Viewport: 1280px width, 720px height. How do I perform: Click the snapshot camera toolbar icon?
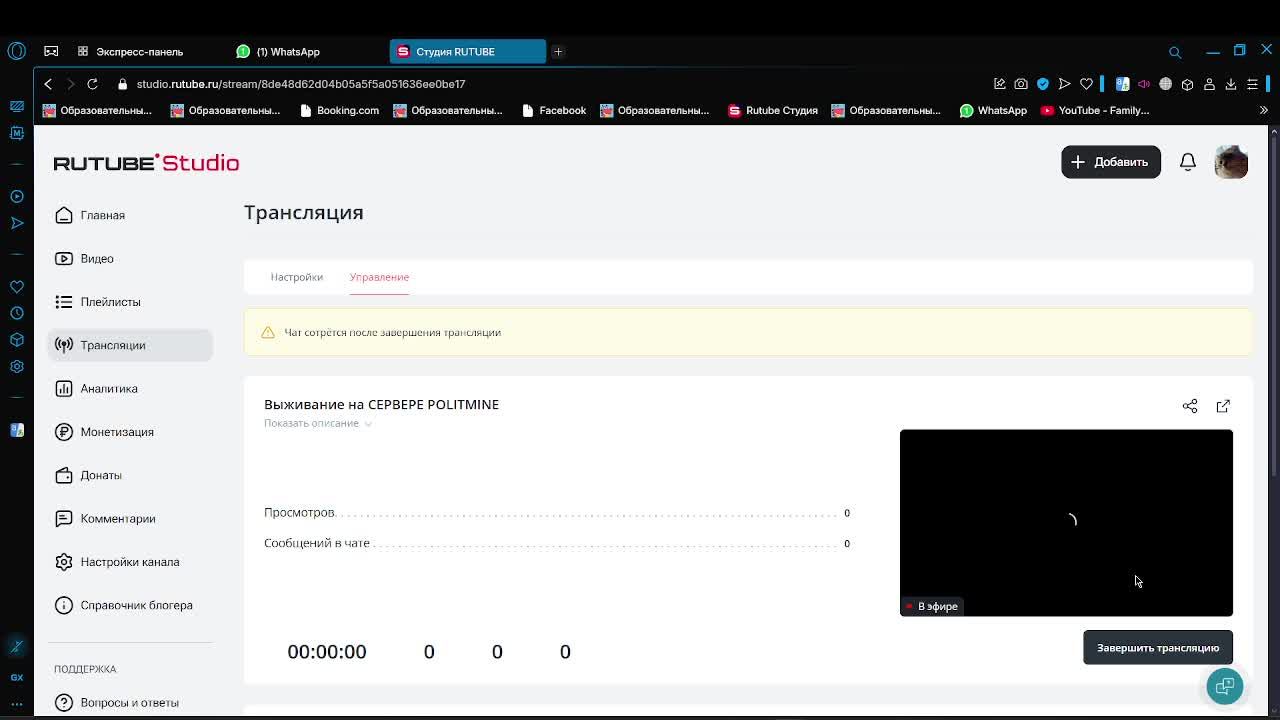coord(1021,84)
